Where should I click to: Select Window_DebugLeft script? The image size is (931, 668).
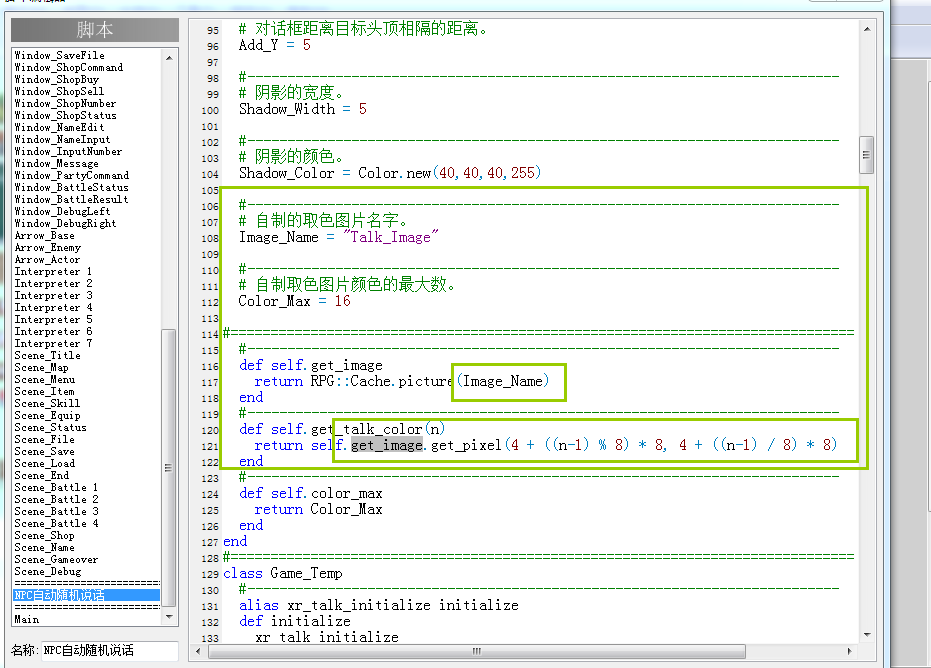[x=62, y=211]
